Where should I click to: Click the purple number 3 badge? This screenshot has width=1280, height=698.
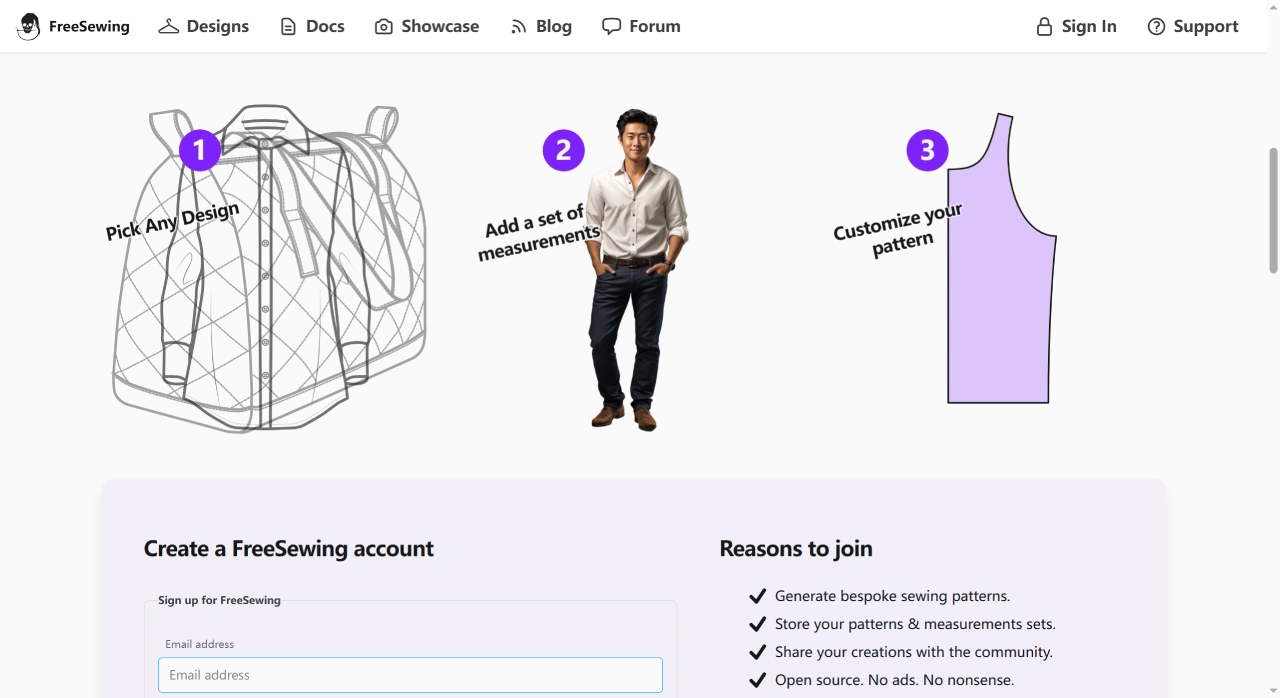pos(928,150)
